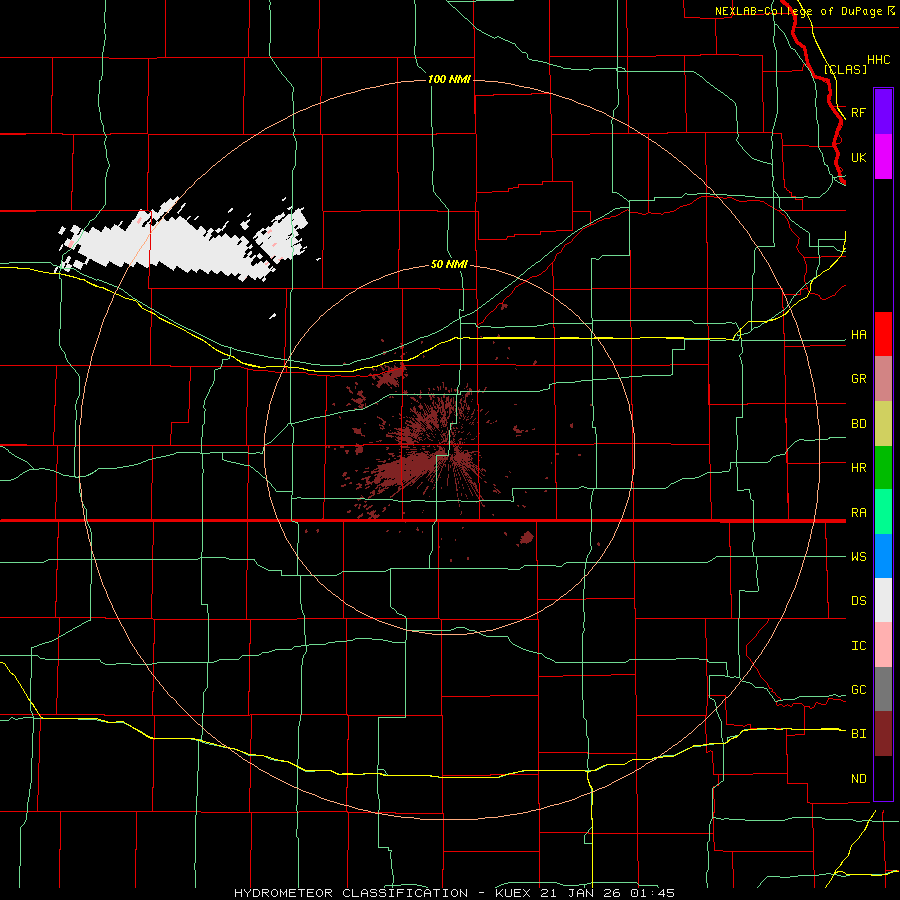The height and width of the screenshot is (900, 900).
Task: Click the GR legend label
Action: (x=858, y=379)
